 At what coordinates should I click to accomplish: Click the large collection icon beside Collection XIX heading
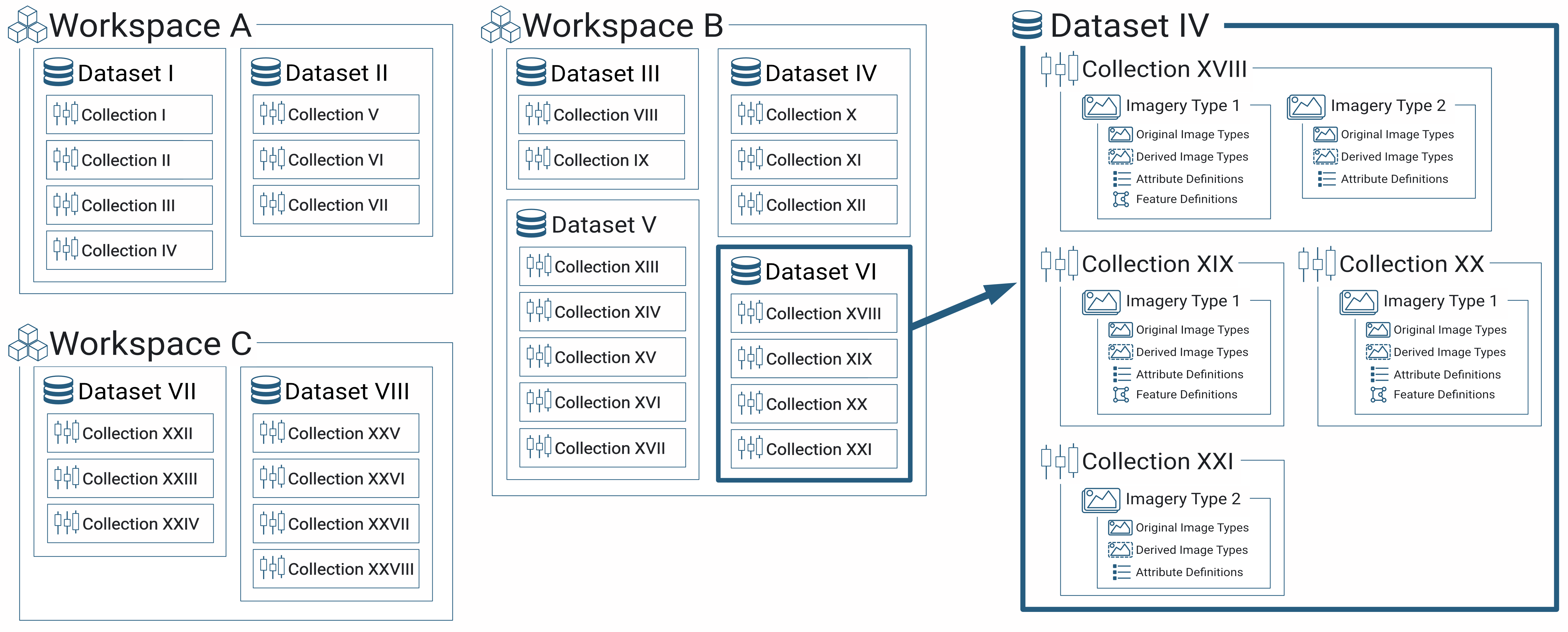(x=1060, y=264)
